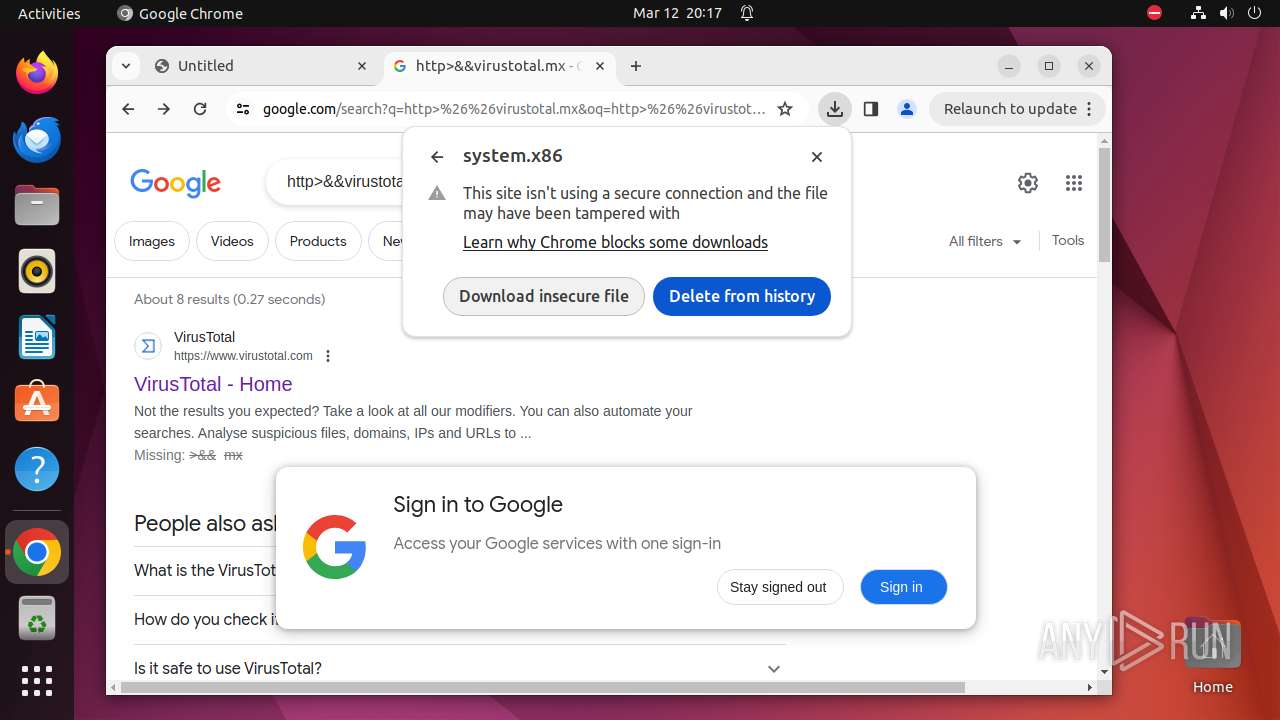This screenshot has height=720, width=1280.
Task: Open the network status icon in top bar
Action: click(1199, 13)
